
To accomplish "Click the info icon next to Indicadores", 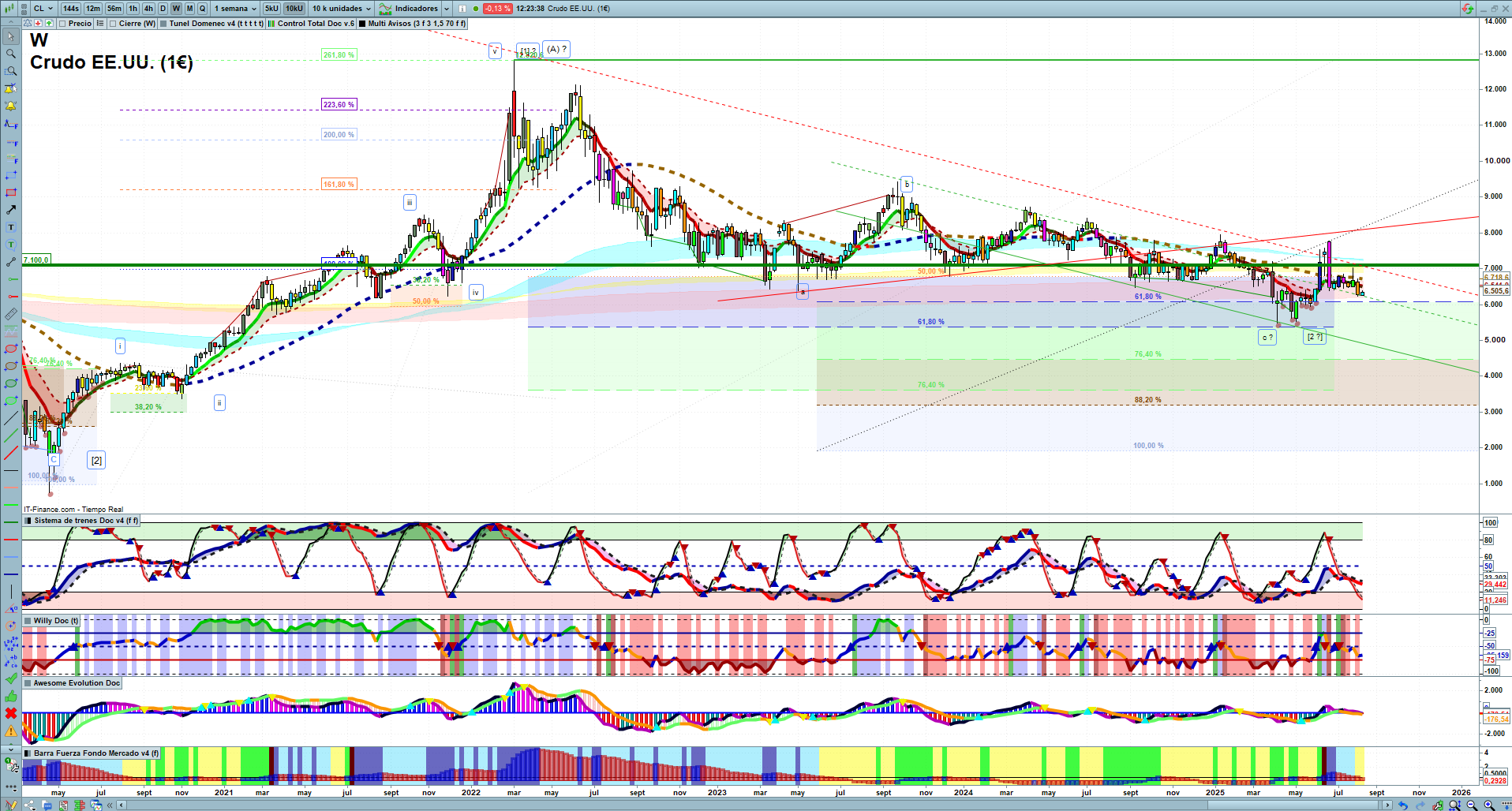I will [462, 9].
